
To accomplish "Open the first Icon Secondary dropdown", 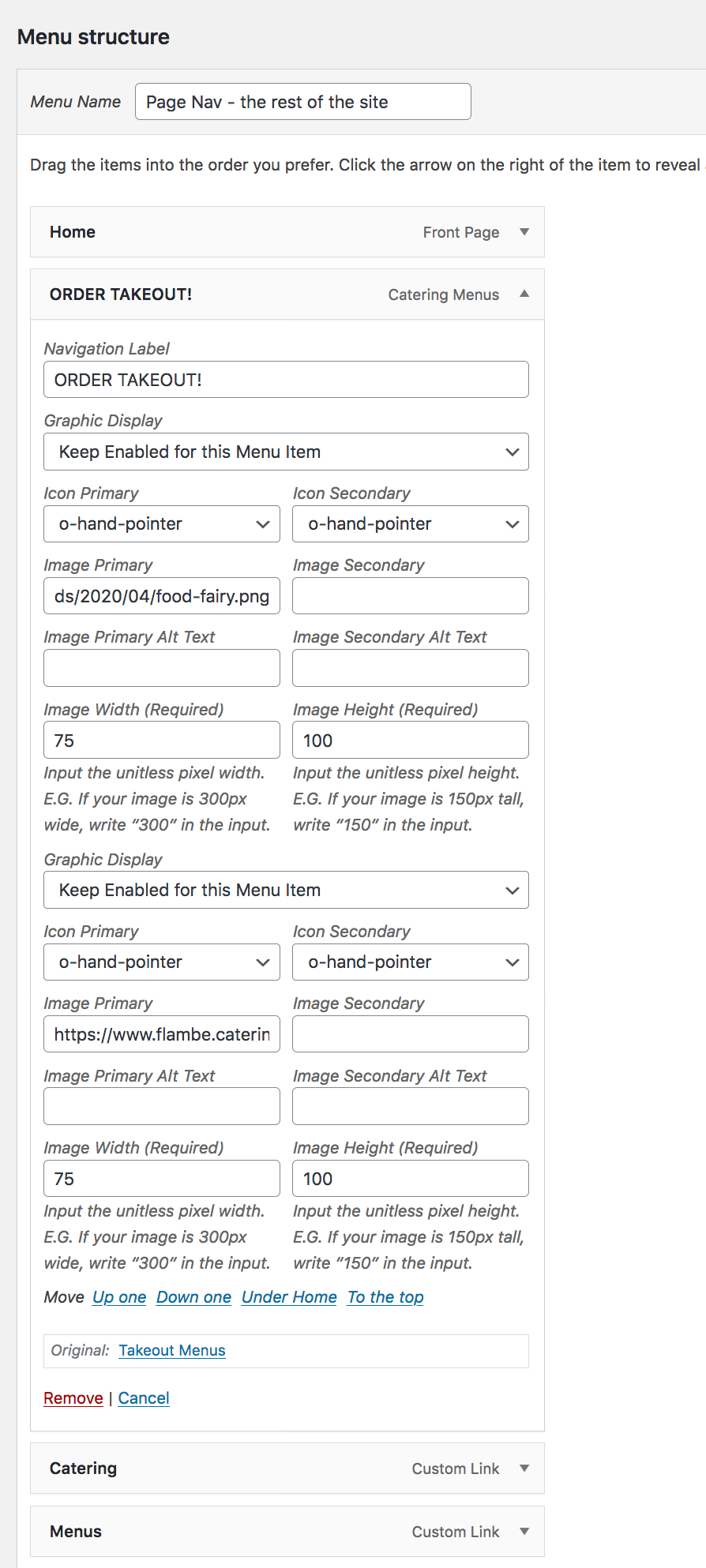I will point(411,524).
